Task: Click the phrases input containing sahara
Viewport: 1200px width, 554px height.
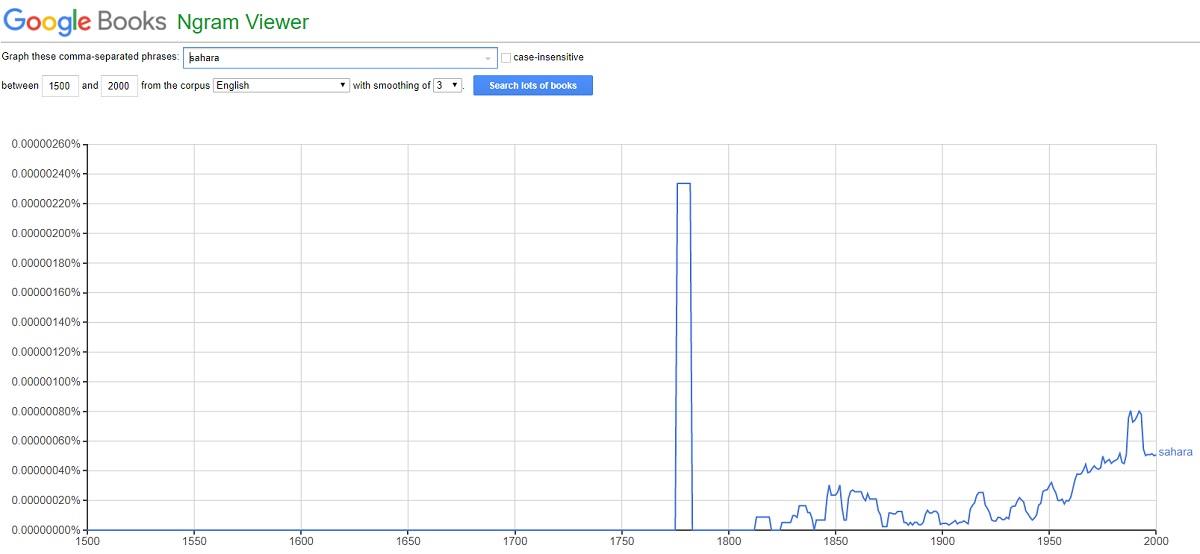Action: 340,58
